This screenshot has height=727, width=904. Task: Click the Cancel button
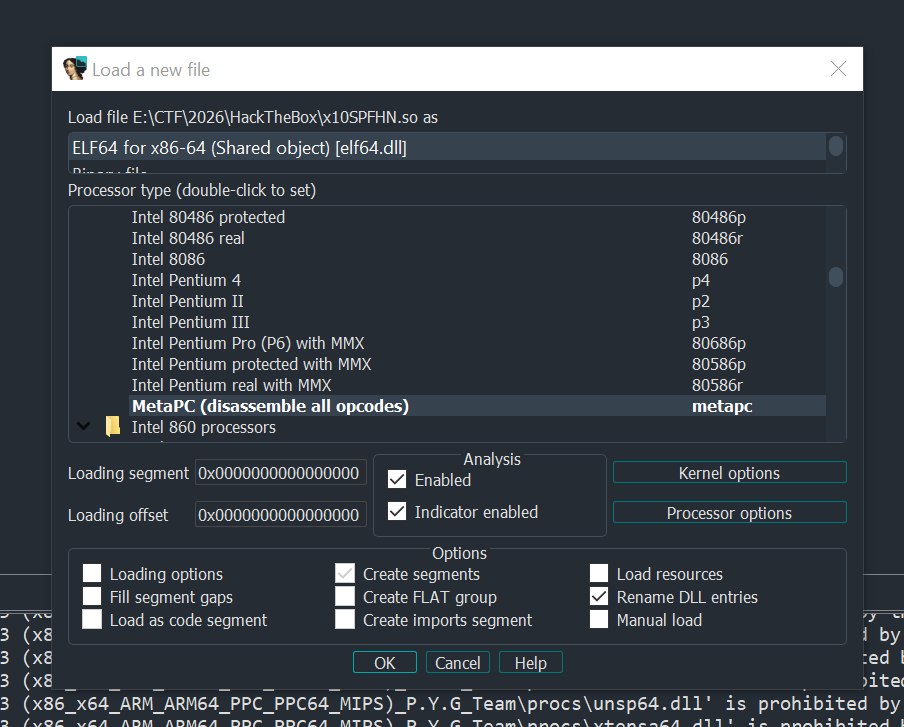(457, 662)
